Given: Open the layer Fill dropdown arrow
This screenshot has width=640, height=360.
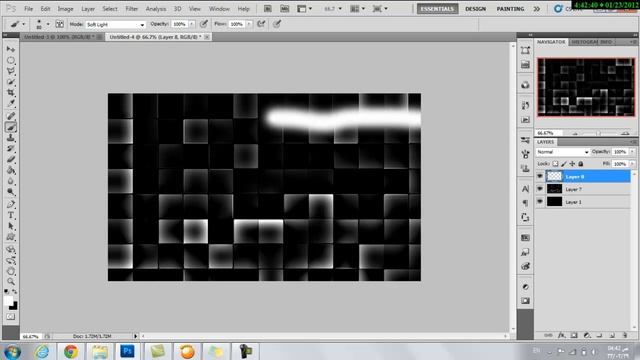Looking at the screenshot, I should [632, 164].
